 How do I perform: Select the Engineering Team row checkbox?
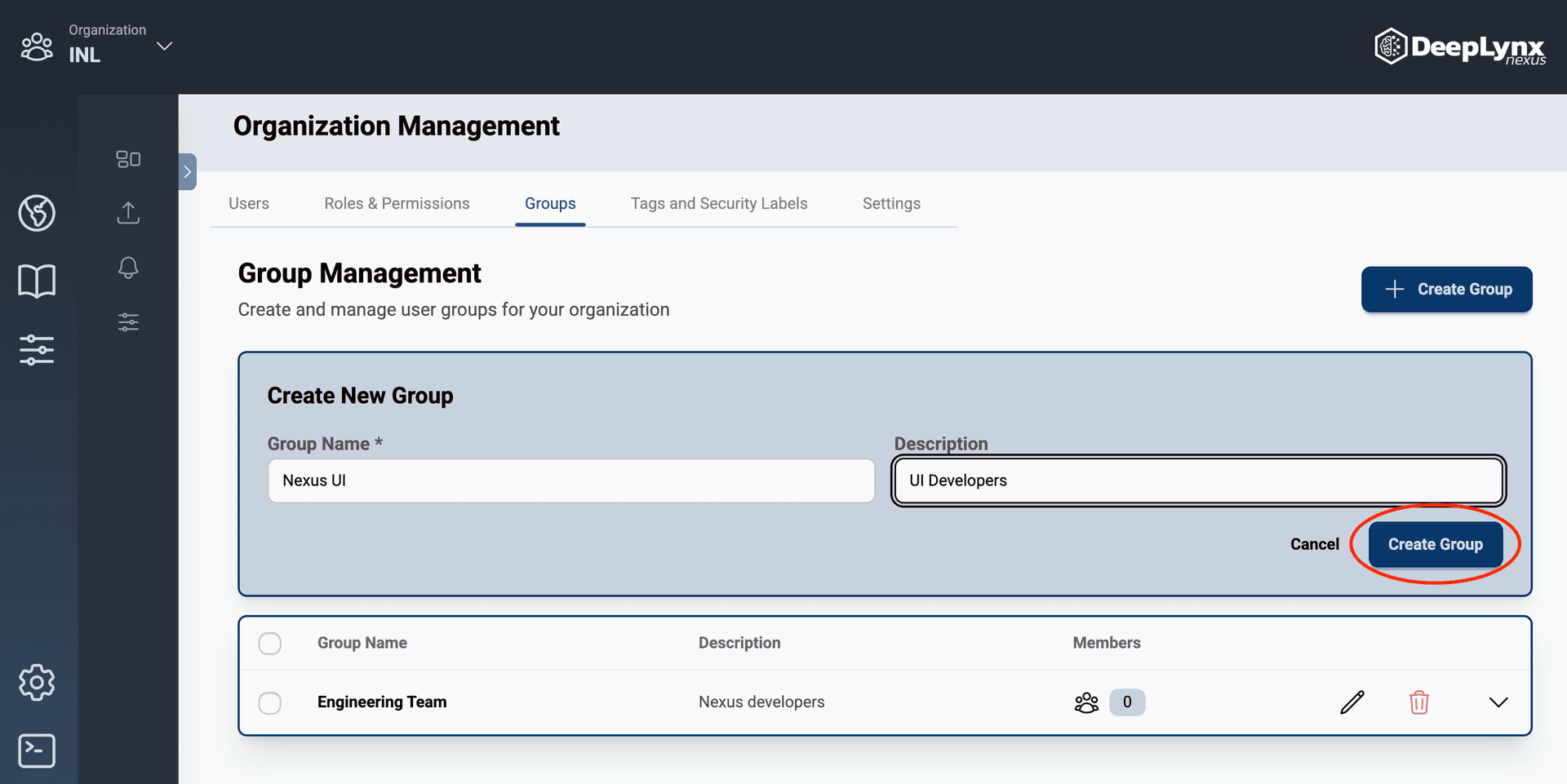(x=269, y=702)
